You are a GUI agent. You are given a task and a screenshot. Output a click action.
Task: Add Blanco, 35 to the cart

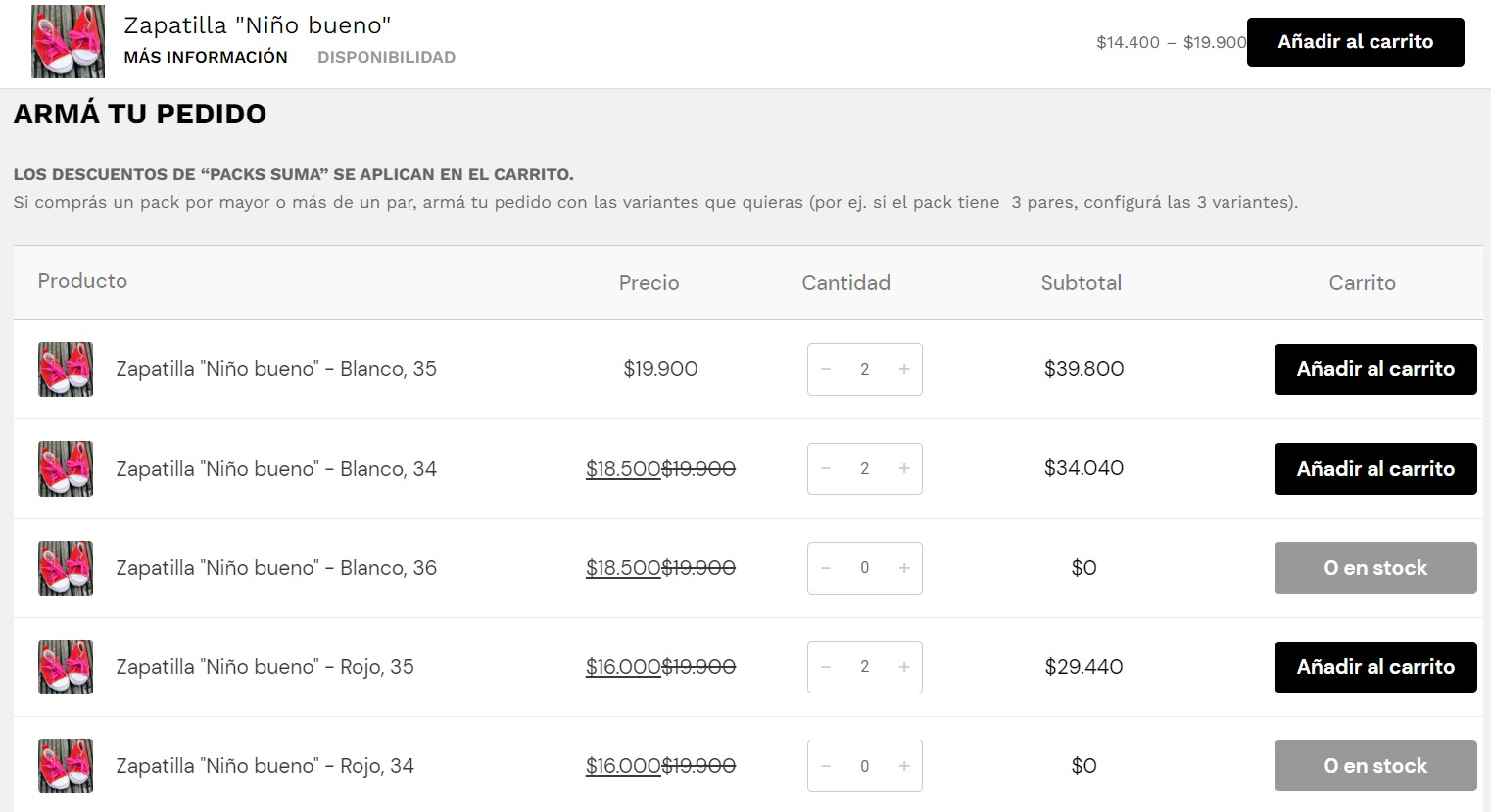(1375, 369)
